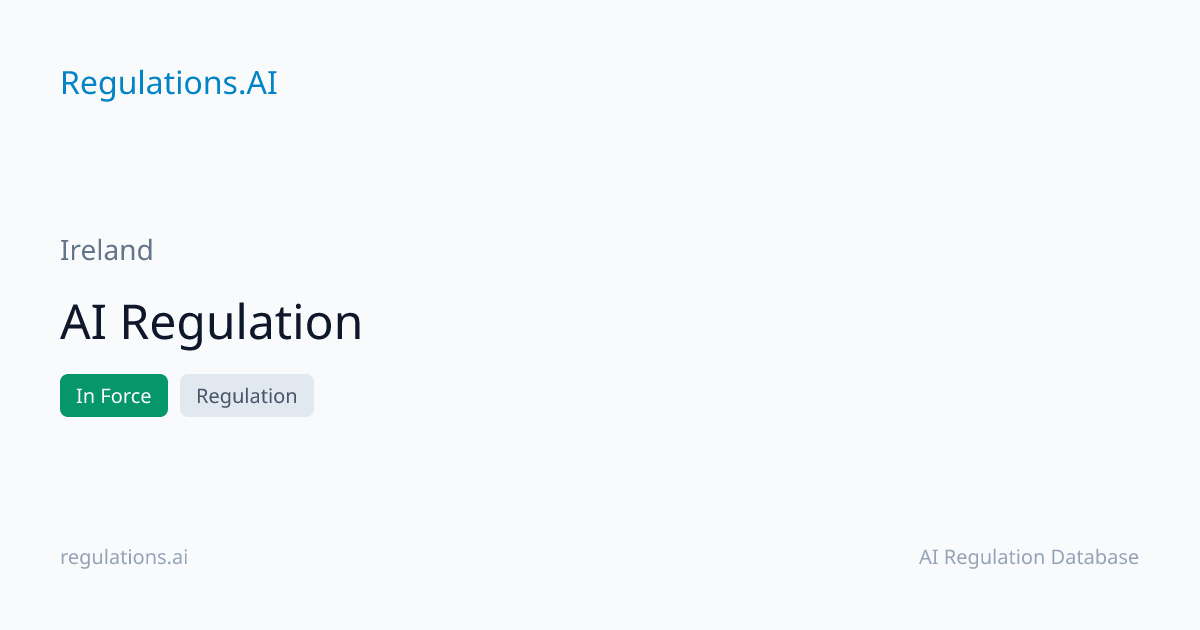Click the '.AI' part of the logo
1200x630 pixels.
click(258, 83)
